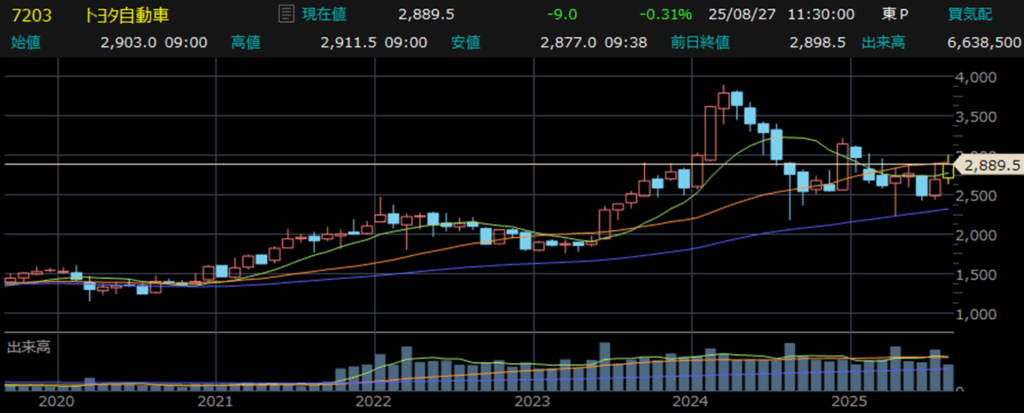Click the 2023 label on time axis
This screenshot has height=413, width=1024.
pos(532,401)
